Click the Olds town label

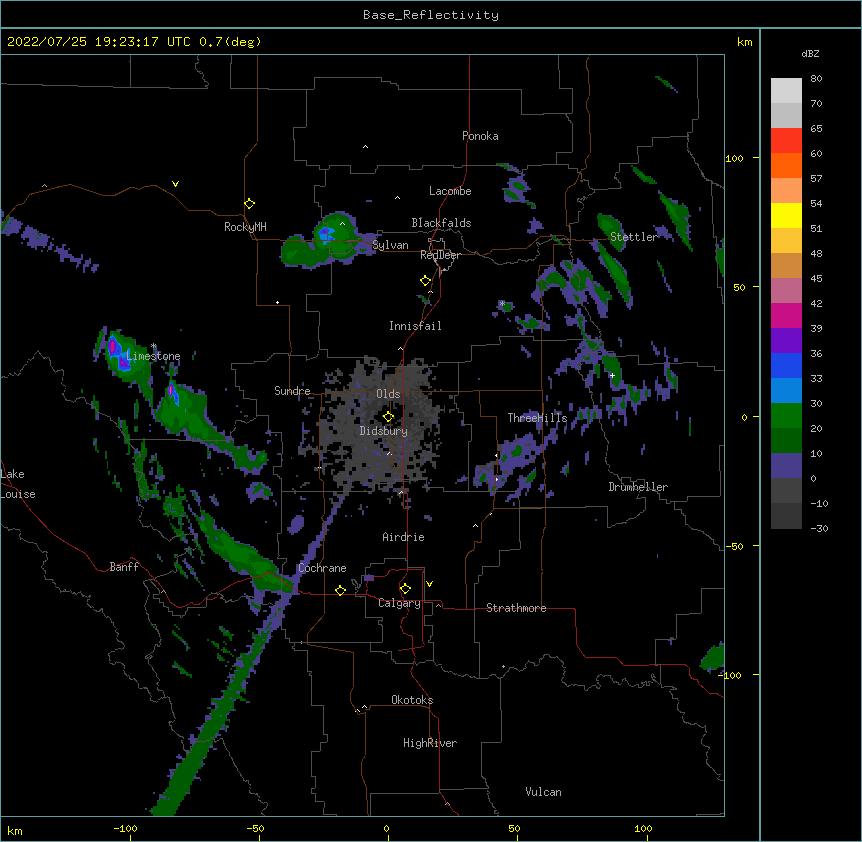click(388, 394)
